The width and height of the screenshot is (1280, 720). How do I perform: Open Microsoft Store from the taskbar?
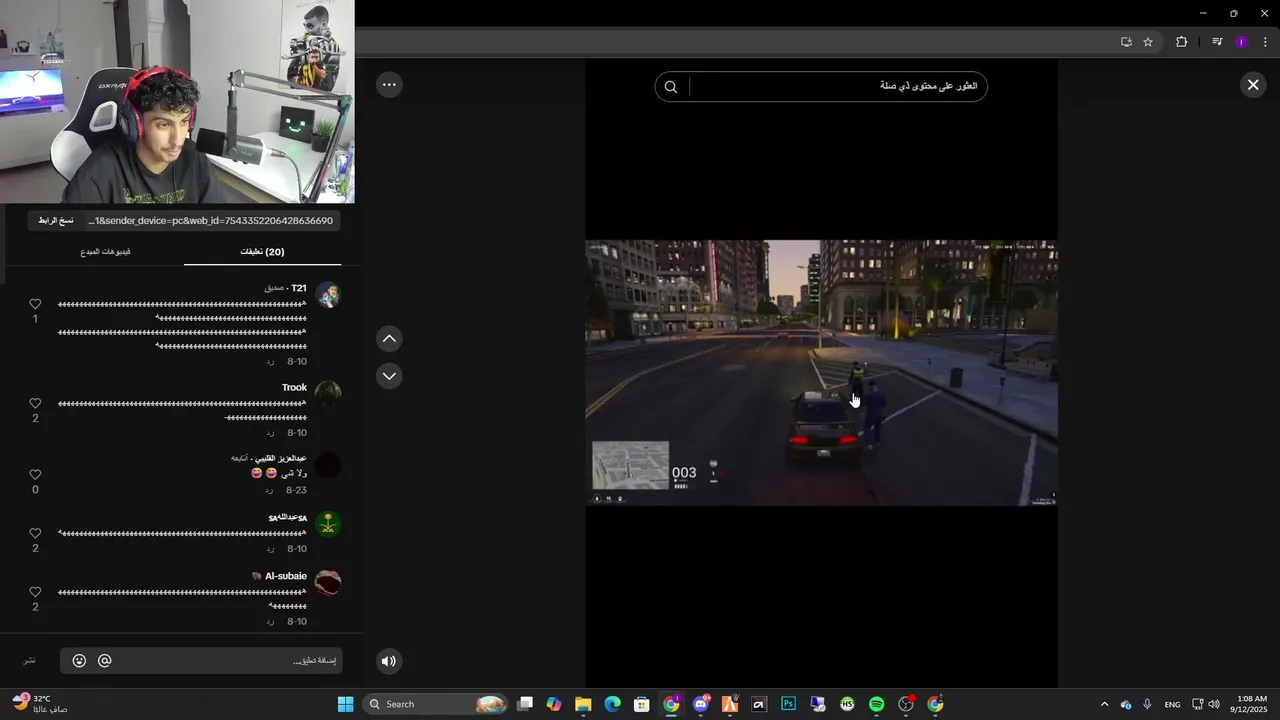(x=642, y=704)
